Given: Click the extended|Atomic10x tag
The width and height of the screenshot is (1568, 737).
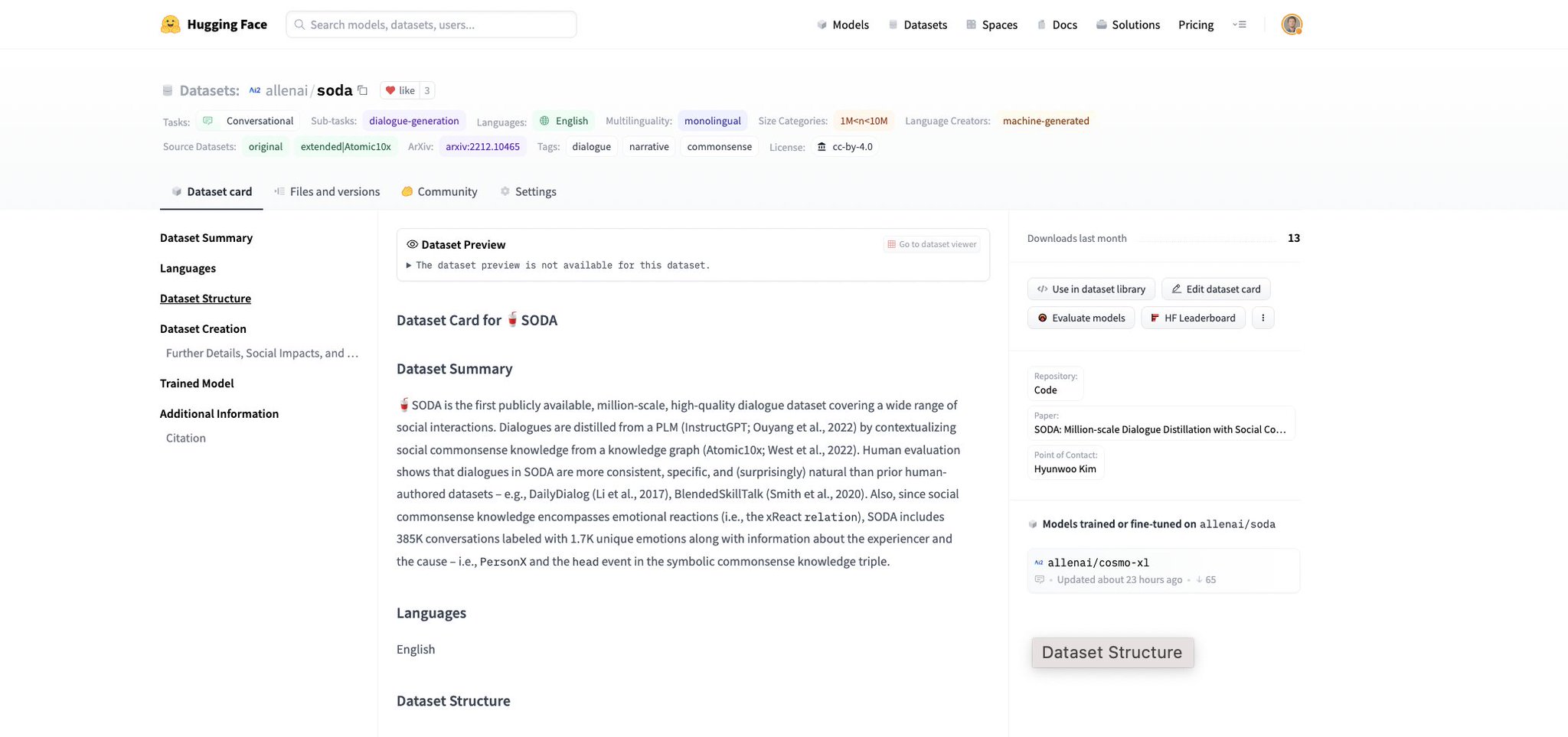Looking at the screenshot, I should point(345,146).
